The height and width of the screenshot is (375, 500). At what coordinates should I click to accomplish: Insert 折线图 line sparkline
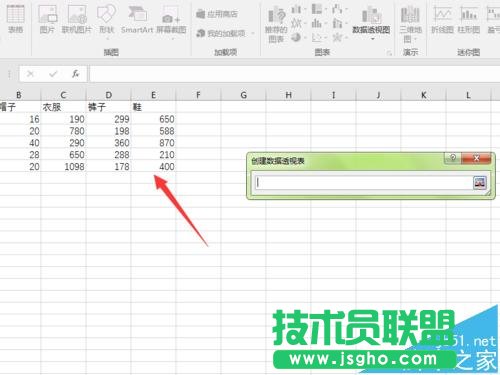pos(442,20)
